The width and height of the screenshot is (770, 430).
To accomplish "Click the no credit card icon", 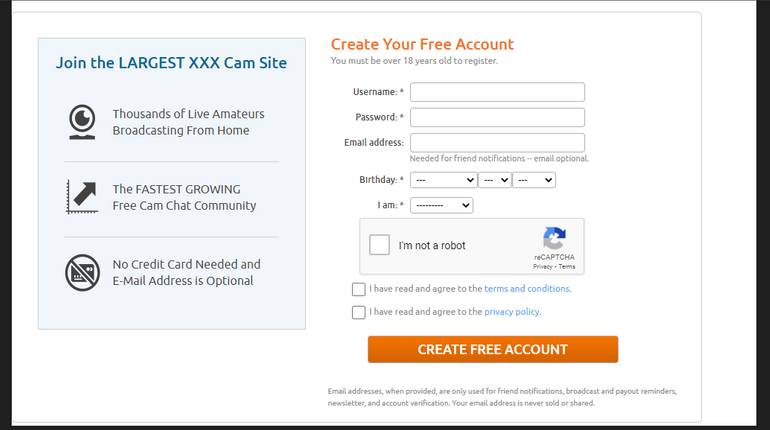I will tap(82, 272).
